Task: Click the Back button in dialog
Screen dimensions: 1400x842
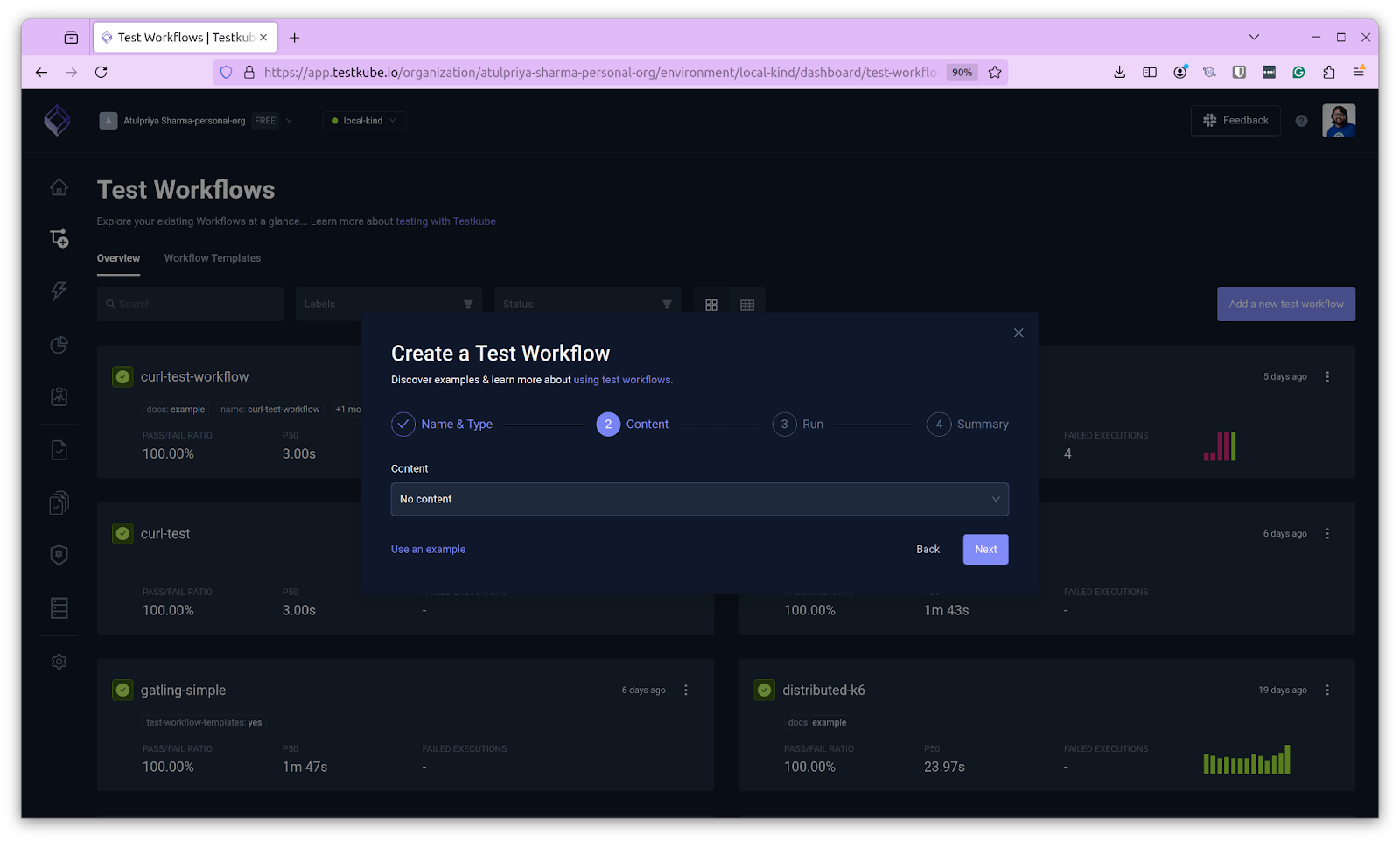Action: 928,550
